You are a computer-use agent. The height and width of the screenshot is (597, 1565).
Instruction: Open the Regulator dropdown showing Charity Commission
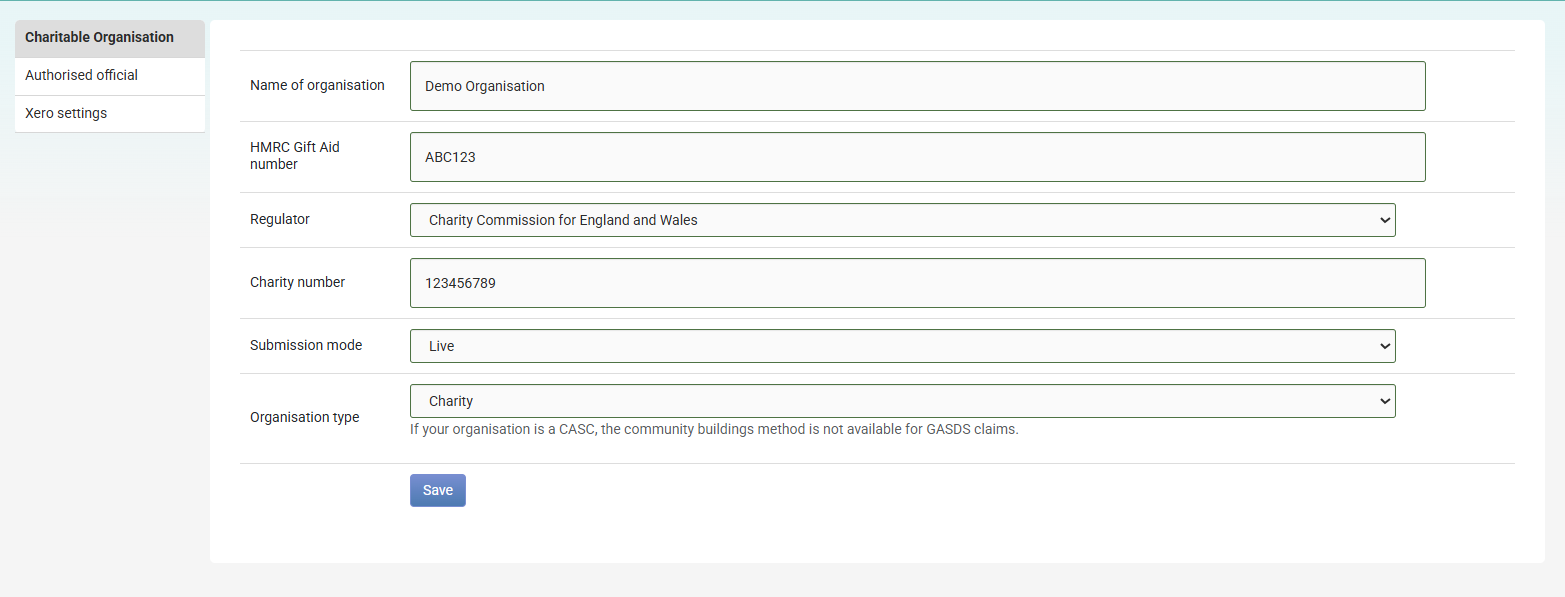click(x=902, y=220)
